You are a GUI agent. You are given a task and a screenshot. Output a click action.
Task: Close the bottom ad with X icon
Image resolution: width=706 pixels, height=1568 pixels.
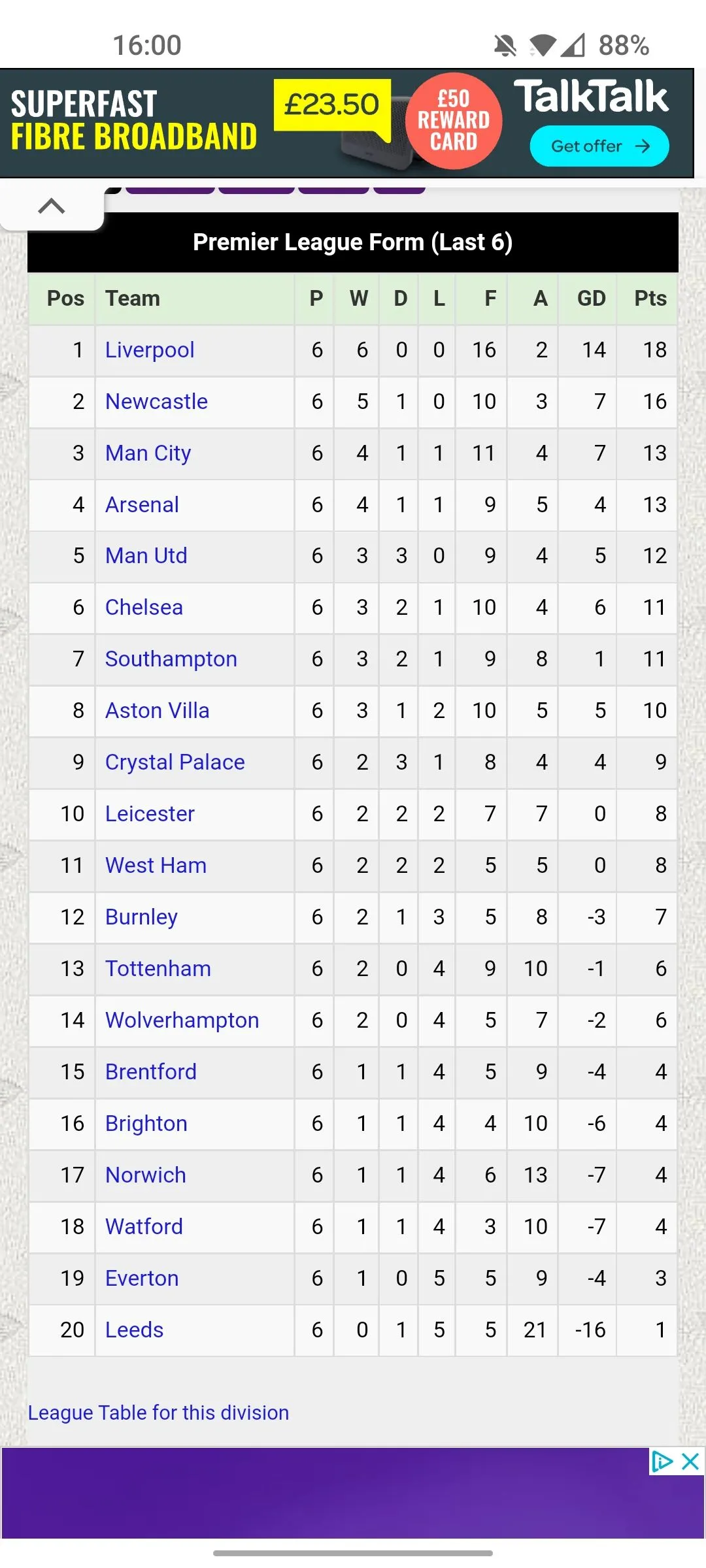coord(690,1462)
